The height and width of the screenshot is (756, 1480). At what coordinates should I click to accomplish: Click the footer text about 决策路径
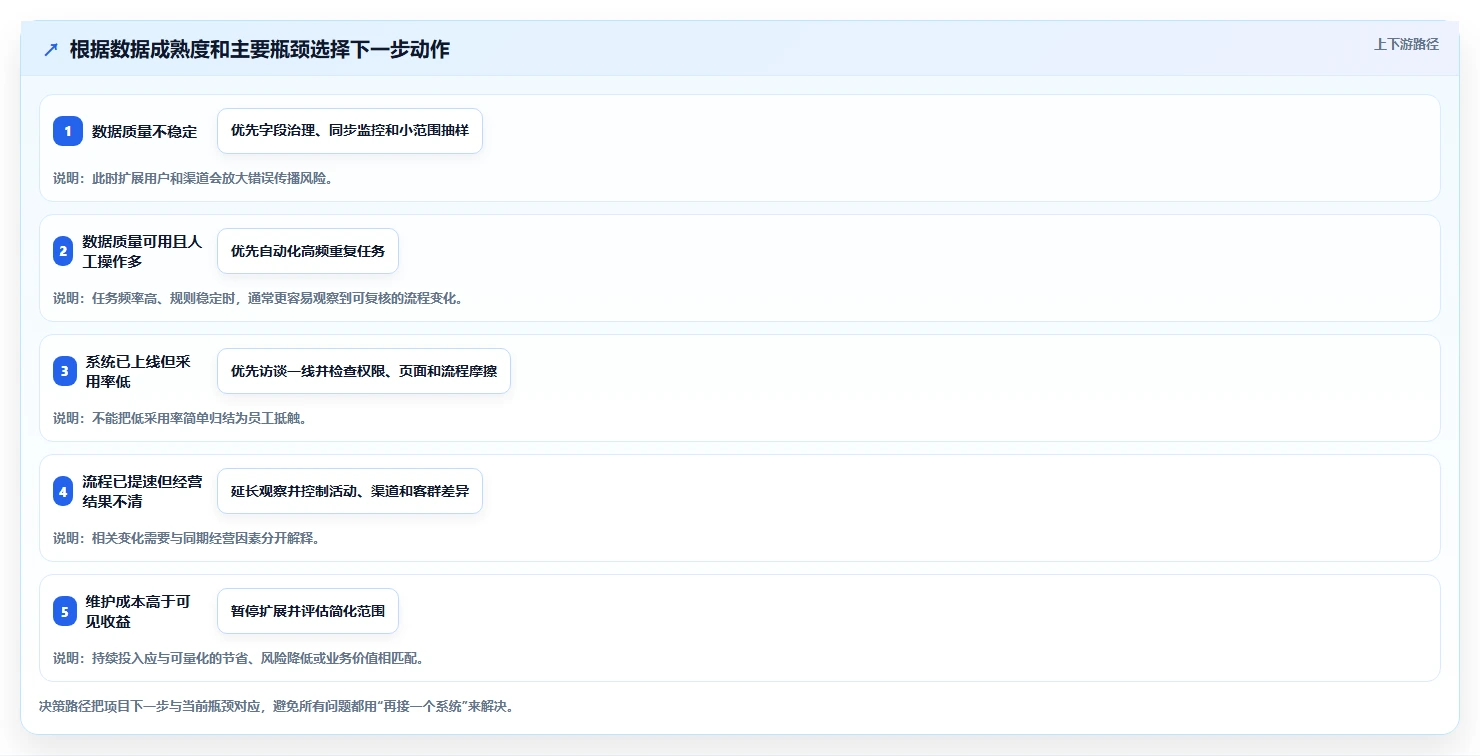(276, 706)
